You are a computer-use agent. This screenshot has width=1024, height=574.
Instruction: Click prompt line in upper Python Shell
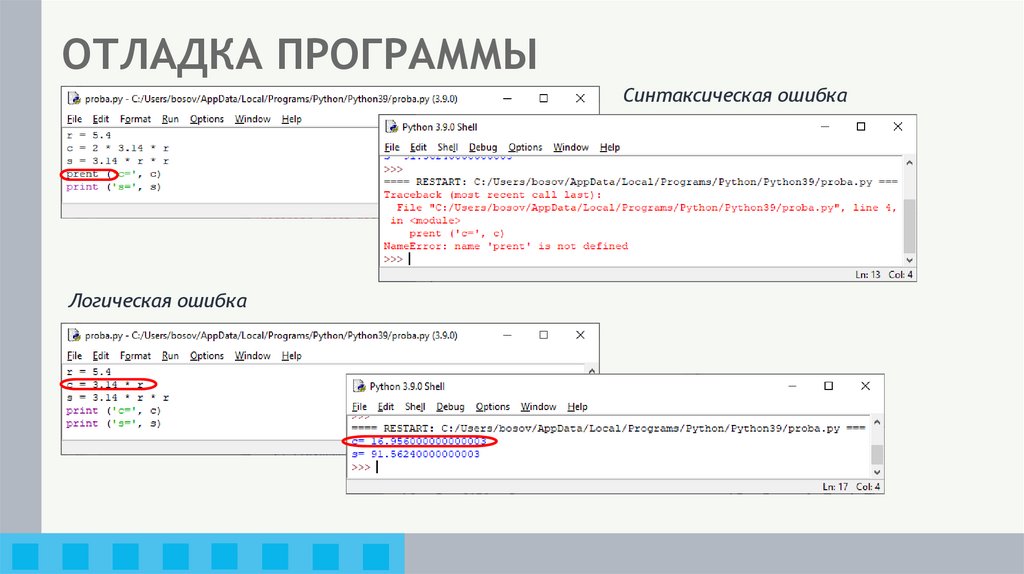pos(397,259)
